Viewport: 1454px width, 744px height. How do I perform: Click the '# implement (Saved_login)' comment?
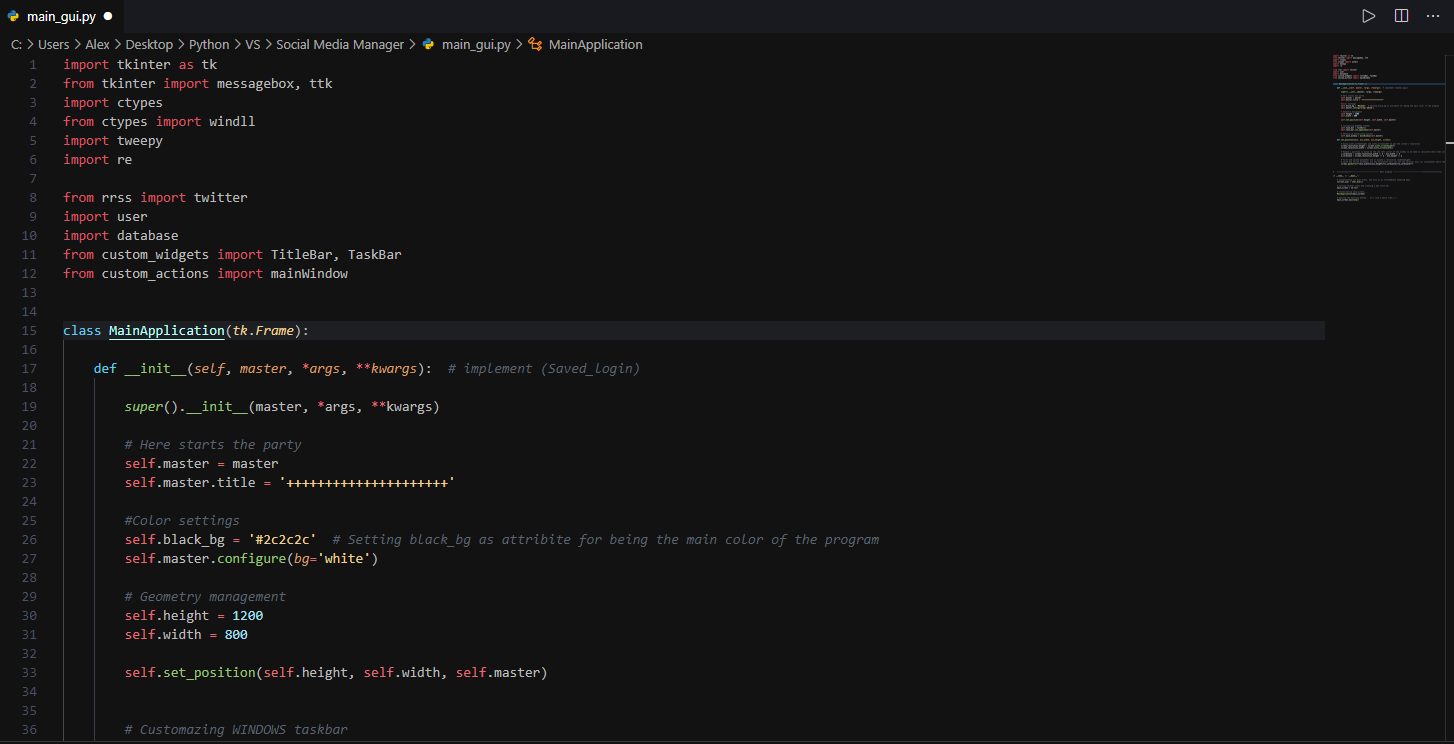pyautogui.click(x=544, y=369)
